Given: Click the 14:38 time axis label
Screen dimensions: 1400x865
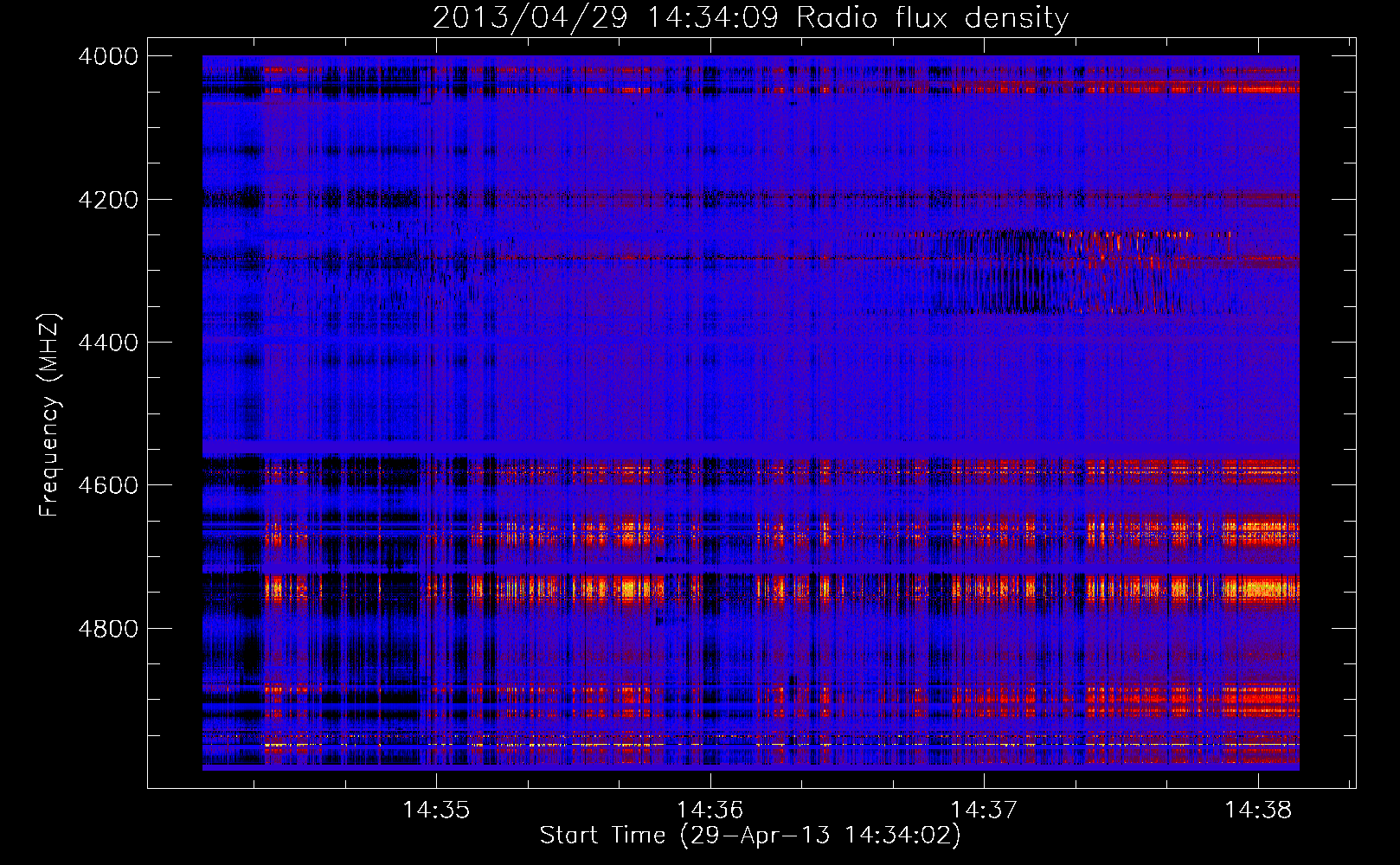Looking at the screenshot, I should coord(1257,811).
